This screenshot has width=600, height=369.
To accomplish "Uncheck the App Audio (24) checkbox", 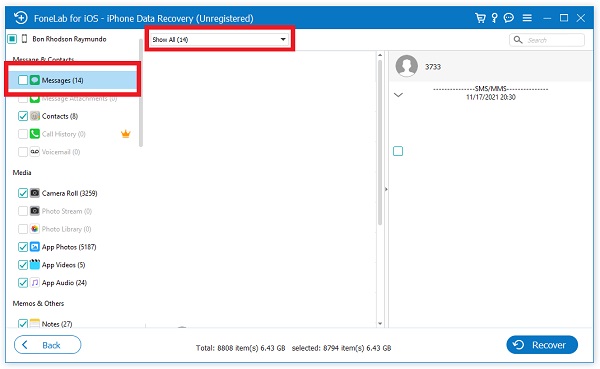I will tap(23, 283).
